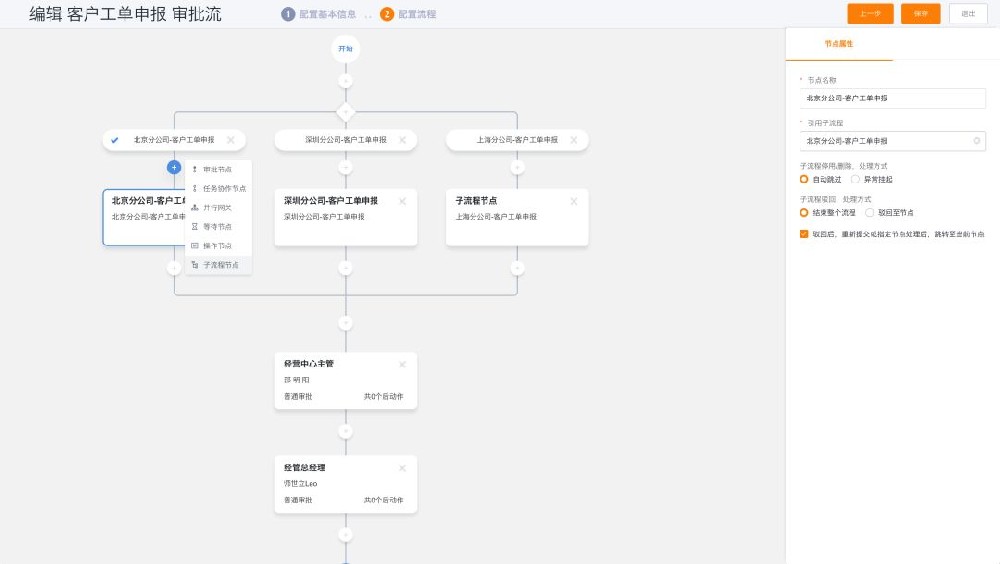Select the 结束整个流程 radio option
1000x564 pixels.
click(x=804, y=212)
